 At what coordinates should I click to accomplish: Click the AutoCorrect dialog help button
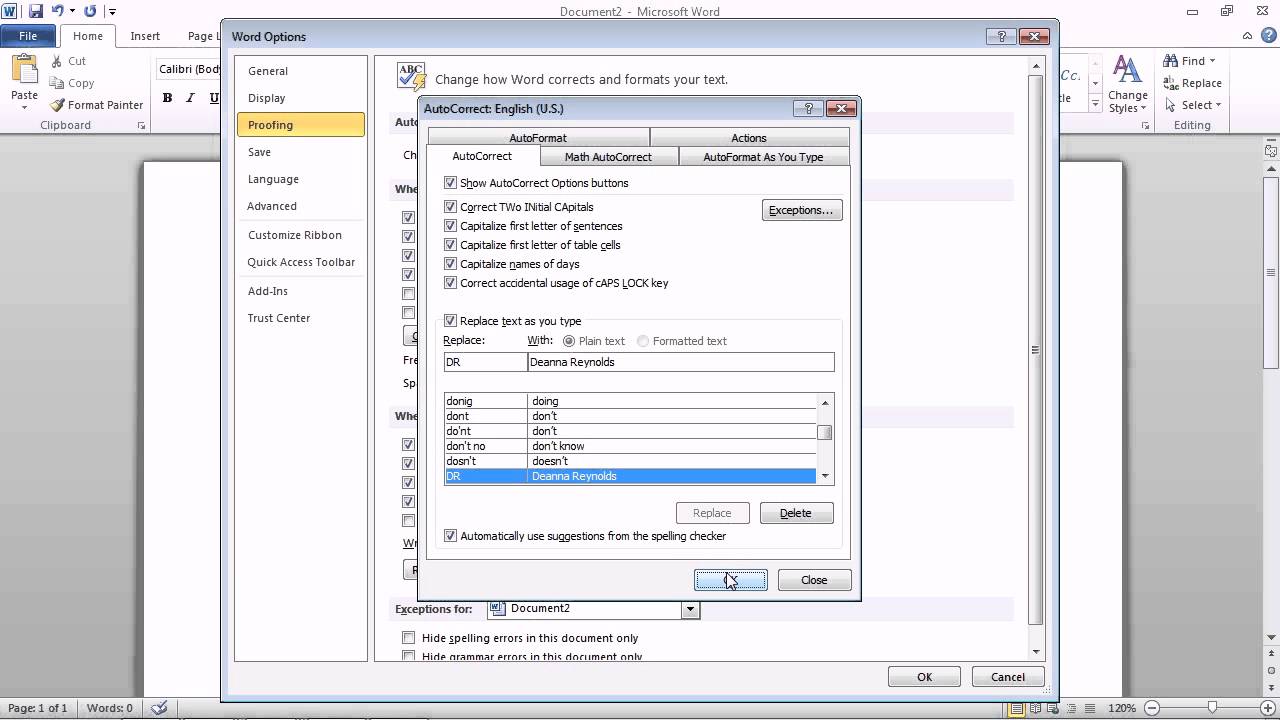(808, 108)
